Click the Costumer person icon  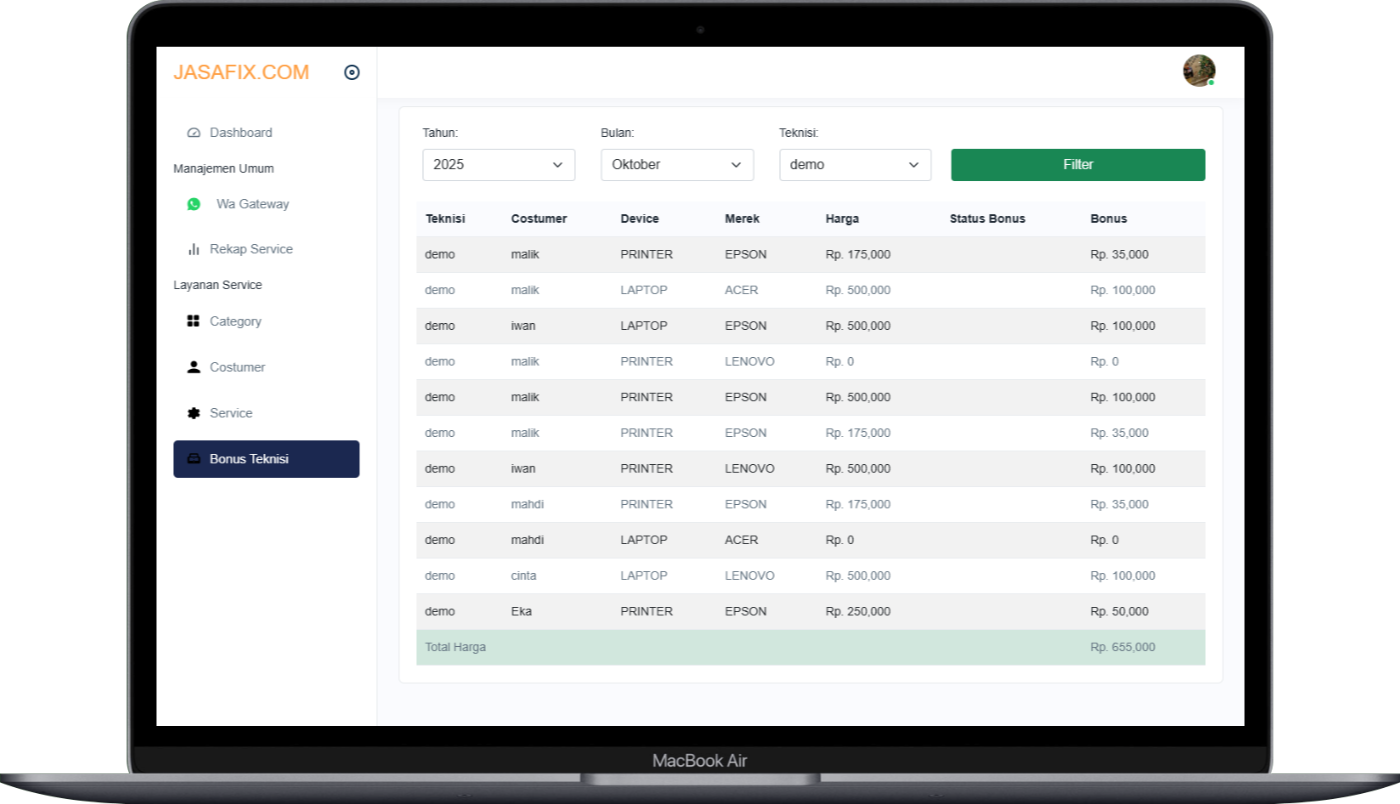click(194, 367)
